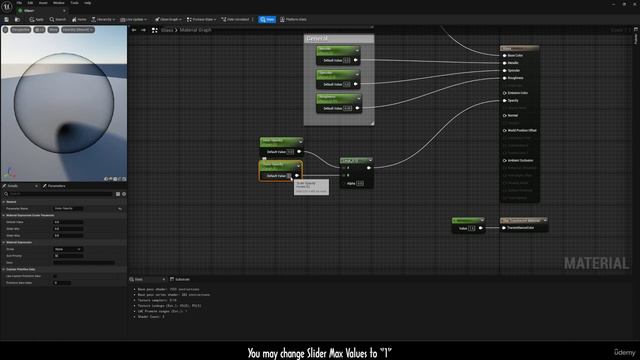The width and height of the screenshot is (640, 360).
Task: Toggle the highlighted Stats button
Action: click(x=267, y=20)
